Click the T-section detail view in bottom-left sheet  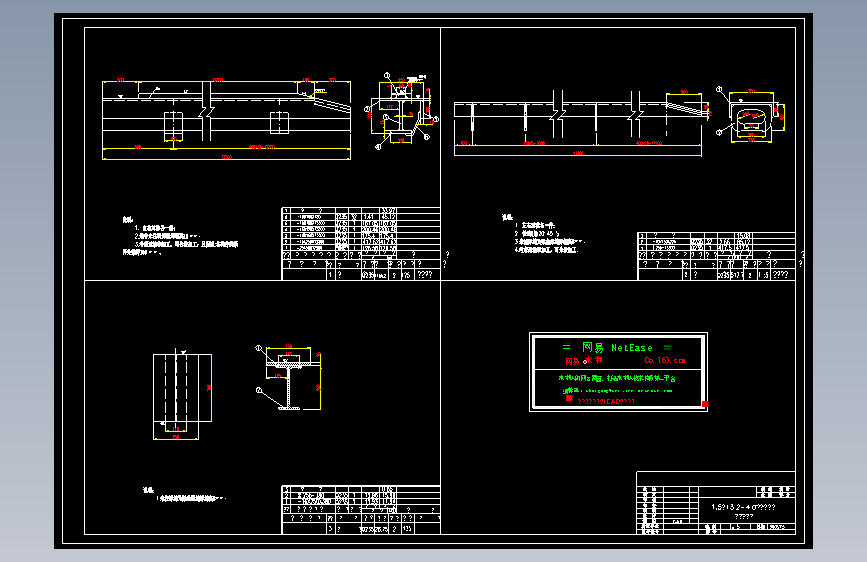point(289,379)
